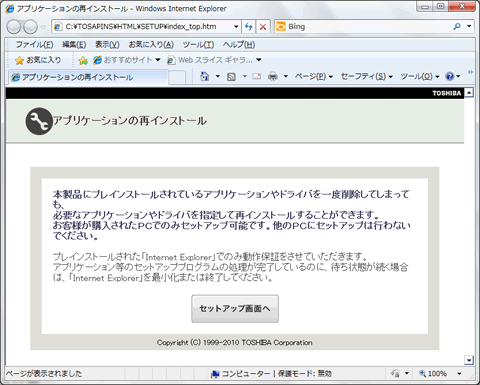This screenshot has width=480, height=385.
Task: Click the red Stop loading icon
Action: (x=263, y=27)
